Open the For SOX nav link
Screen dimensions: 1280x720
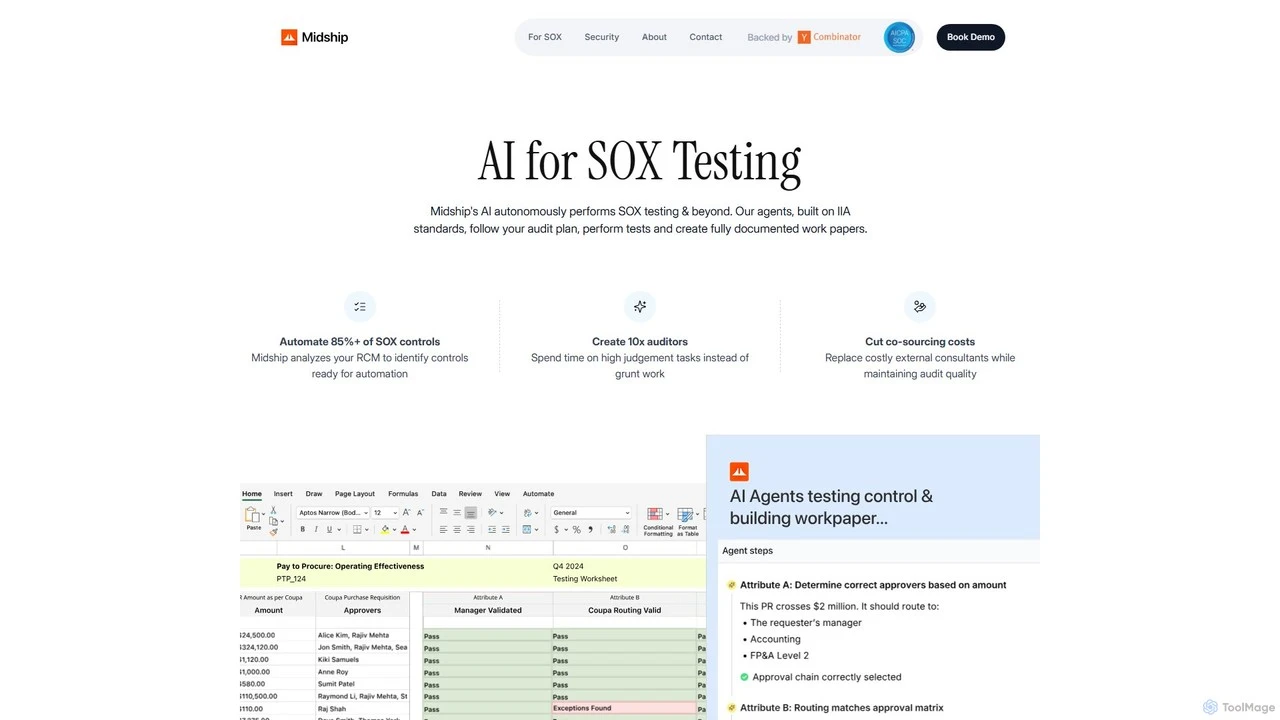tap(545, 37)
